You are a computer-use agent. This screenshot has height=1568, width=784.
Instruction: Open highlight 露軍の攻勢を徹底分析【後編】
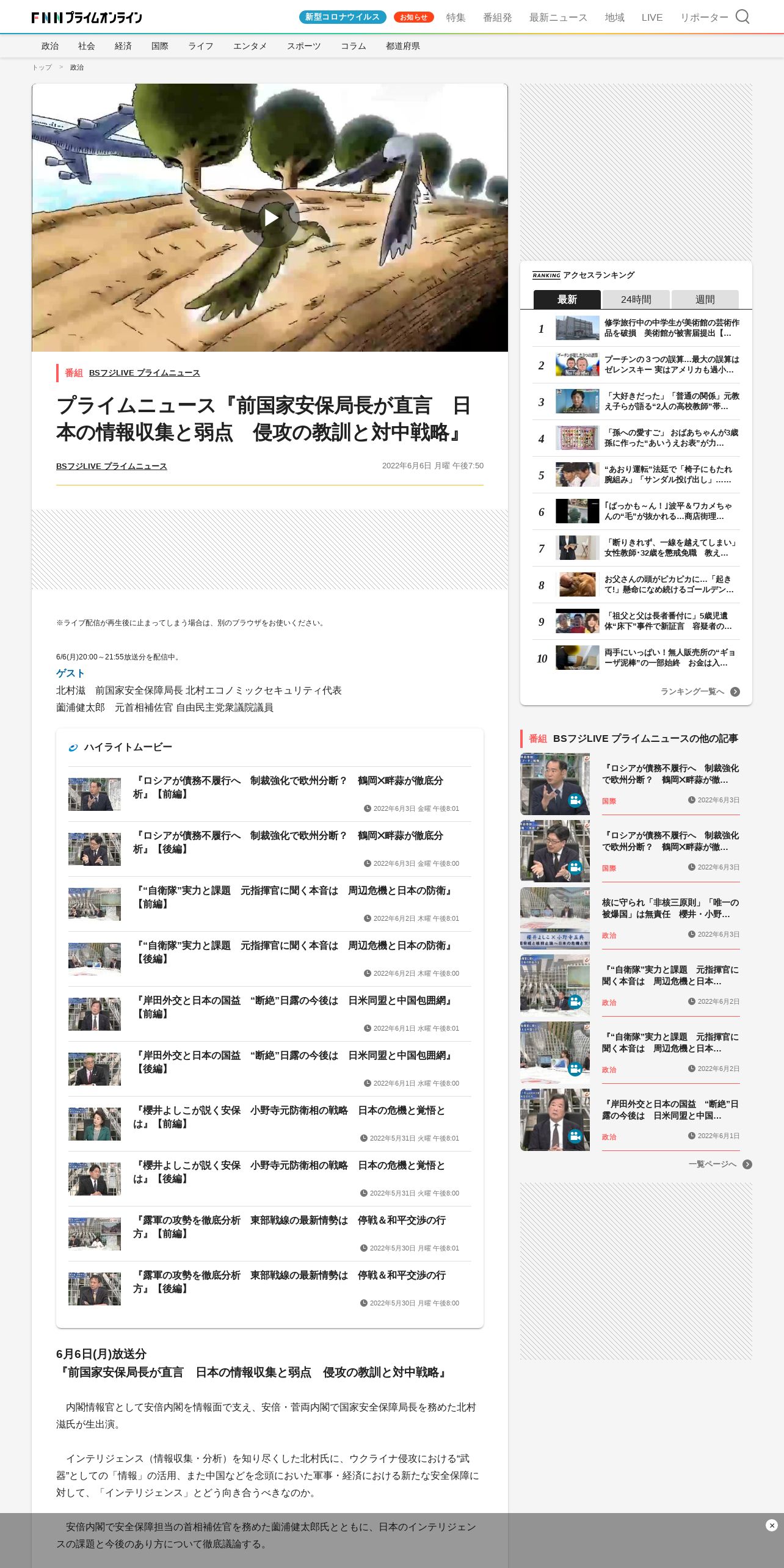pos(270,1288)
